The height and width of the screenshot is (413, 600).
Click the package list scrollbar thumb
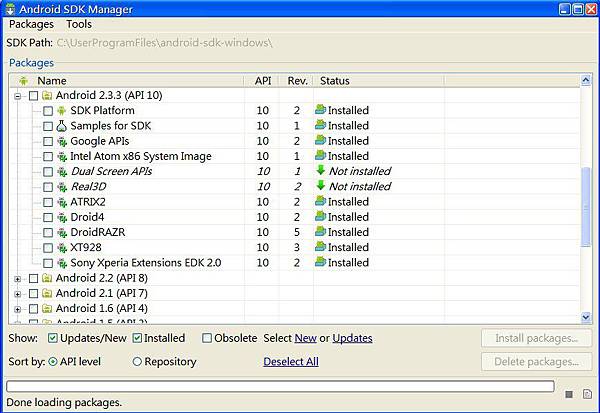click(586, 207)
